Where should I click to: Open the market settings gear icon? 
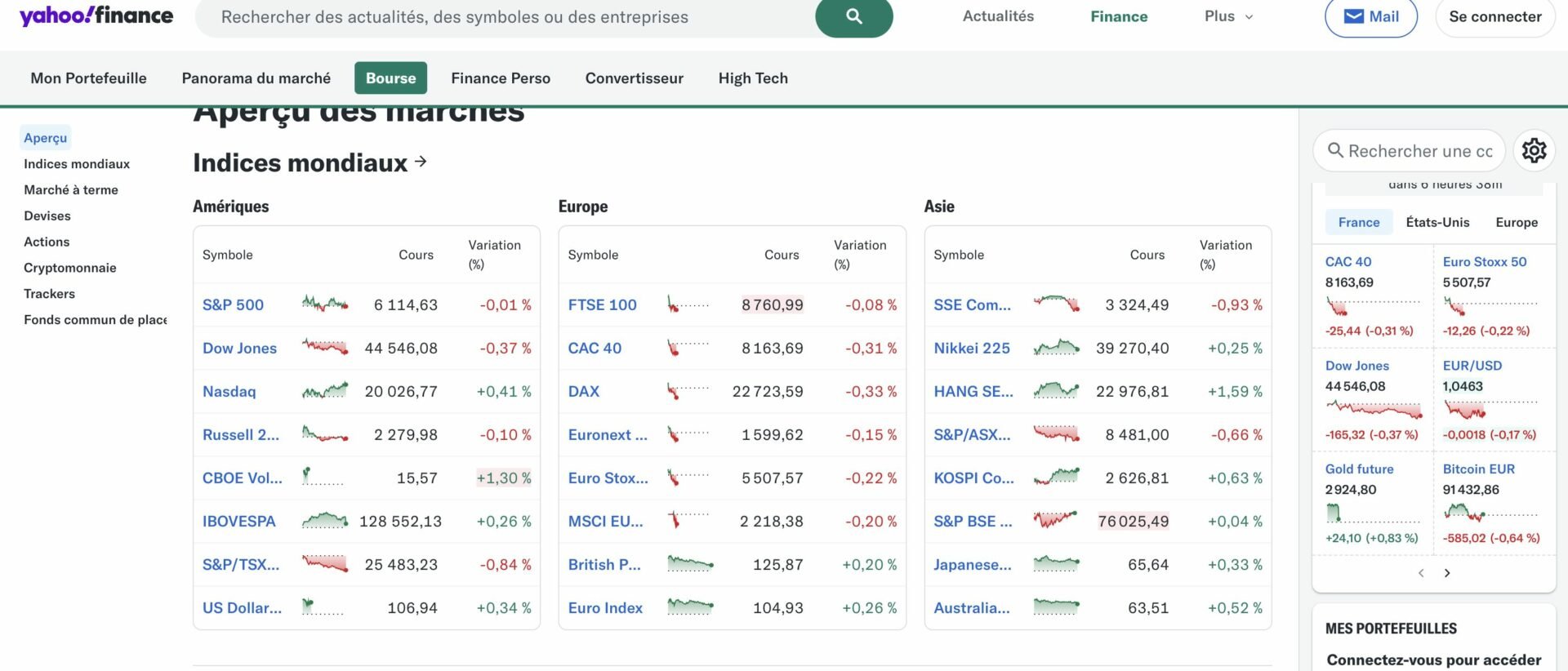(x=1534, y=150)
